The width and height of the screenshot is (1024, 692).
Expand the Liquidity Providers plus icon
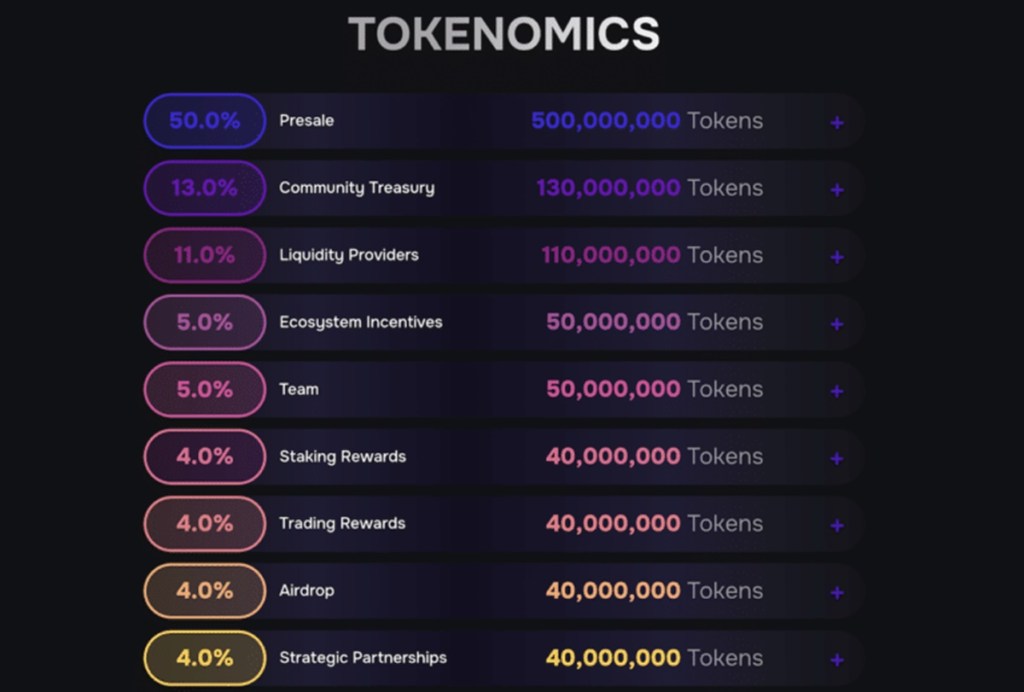click(837, 257)
